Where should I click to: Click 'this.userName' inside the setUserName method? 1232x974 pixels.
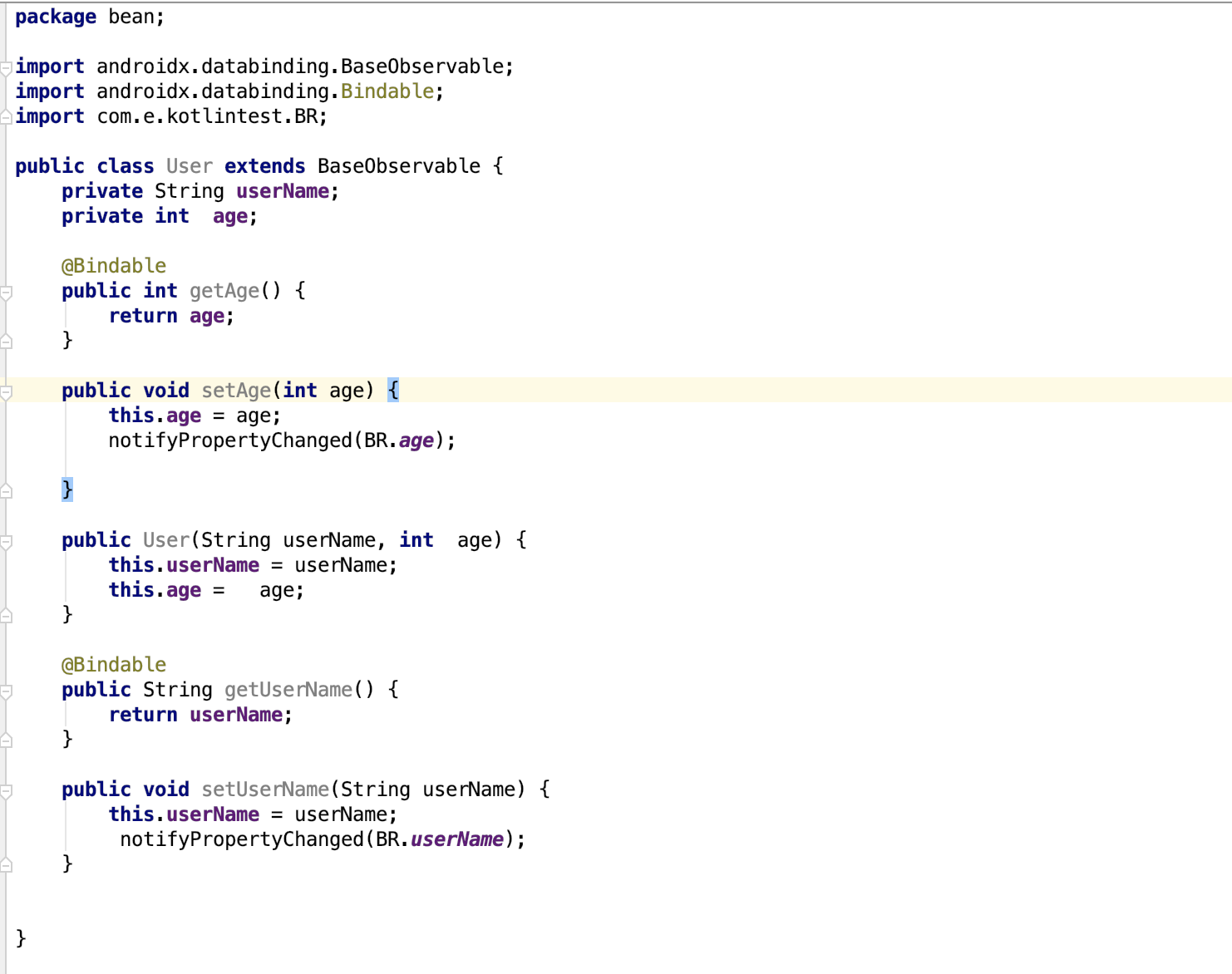tap(184, 814)
